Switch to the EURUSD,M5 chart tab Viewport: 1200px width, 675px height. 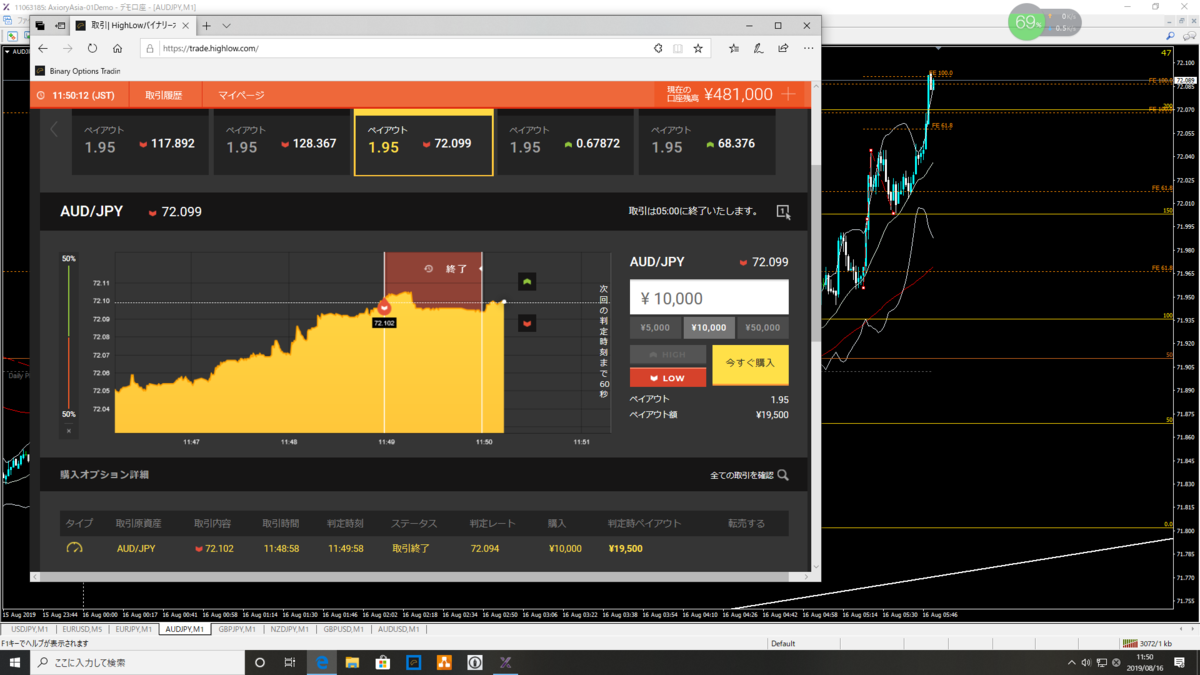[x=82, y=630]
